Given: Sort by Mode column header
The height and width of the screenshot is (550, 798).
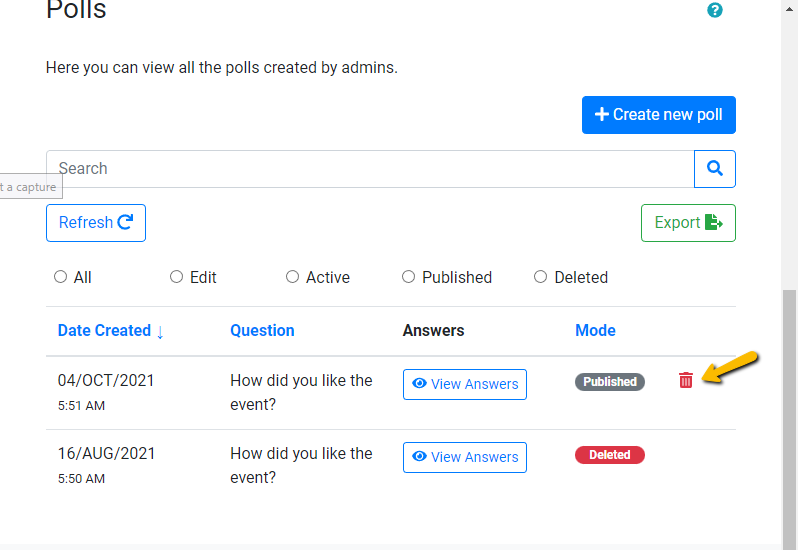Looking at the screenshot, I should 595,331.
